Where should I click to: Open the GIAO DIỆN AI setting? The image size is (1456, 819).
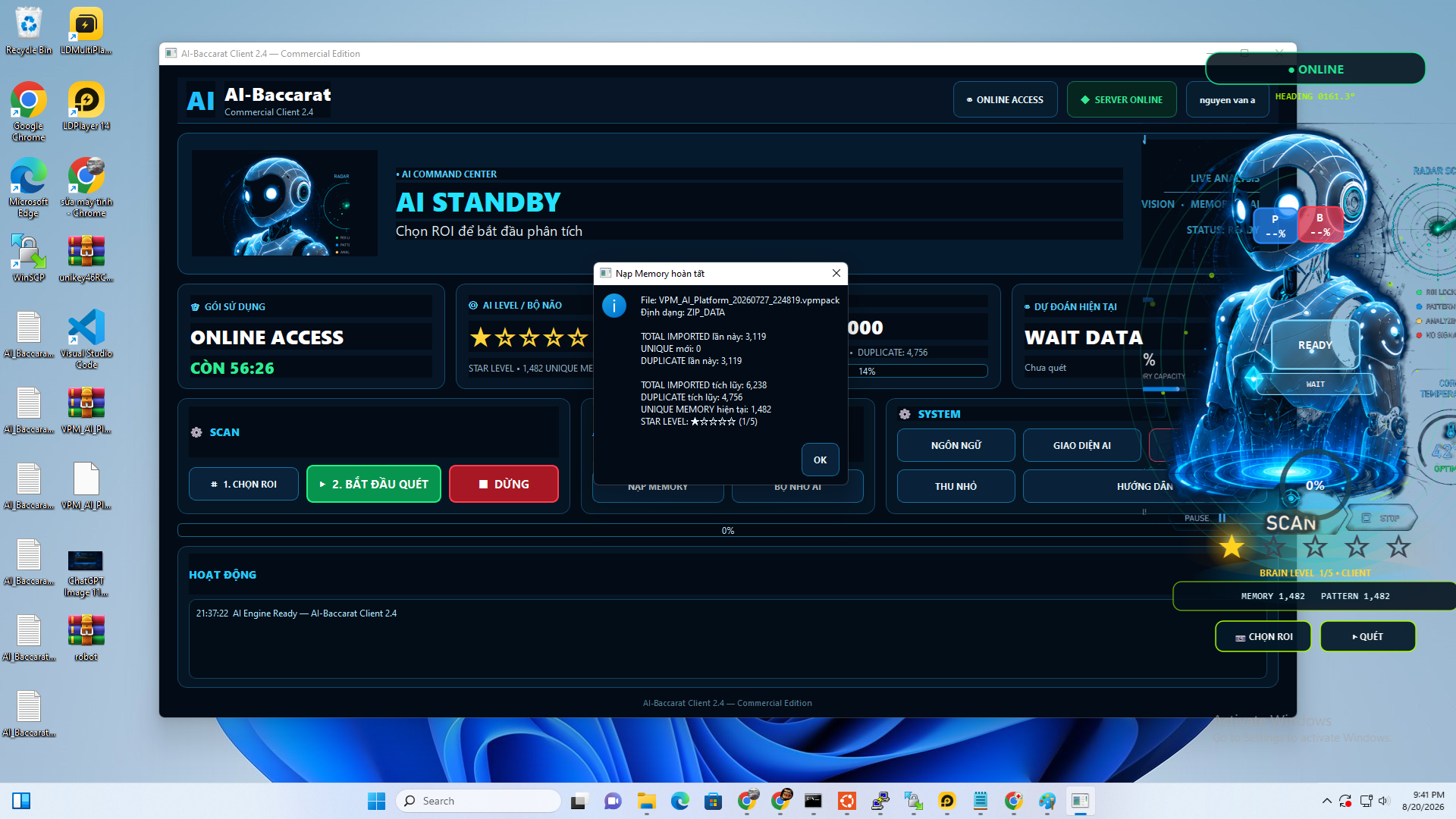[x=1081, y=445]
